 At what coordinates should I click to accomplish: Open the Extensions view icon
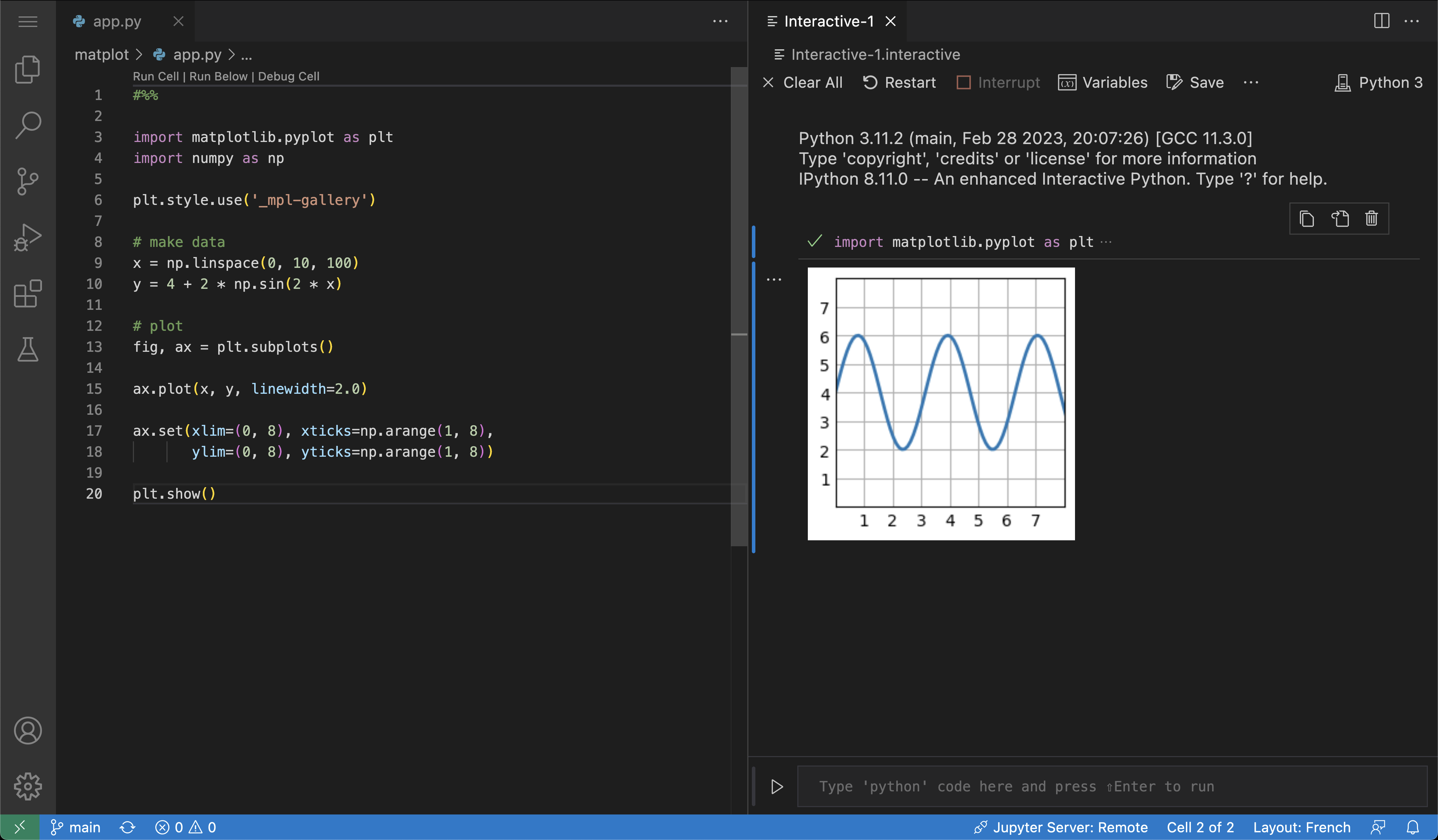[27, 294]
